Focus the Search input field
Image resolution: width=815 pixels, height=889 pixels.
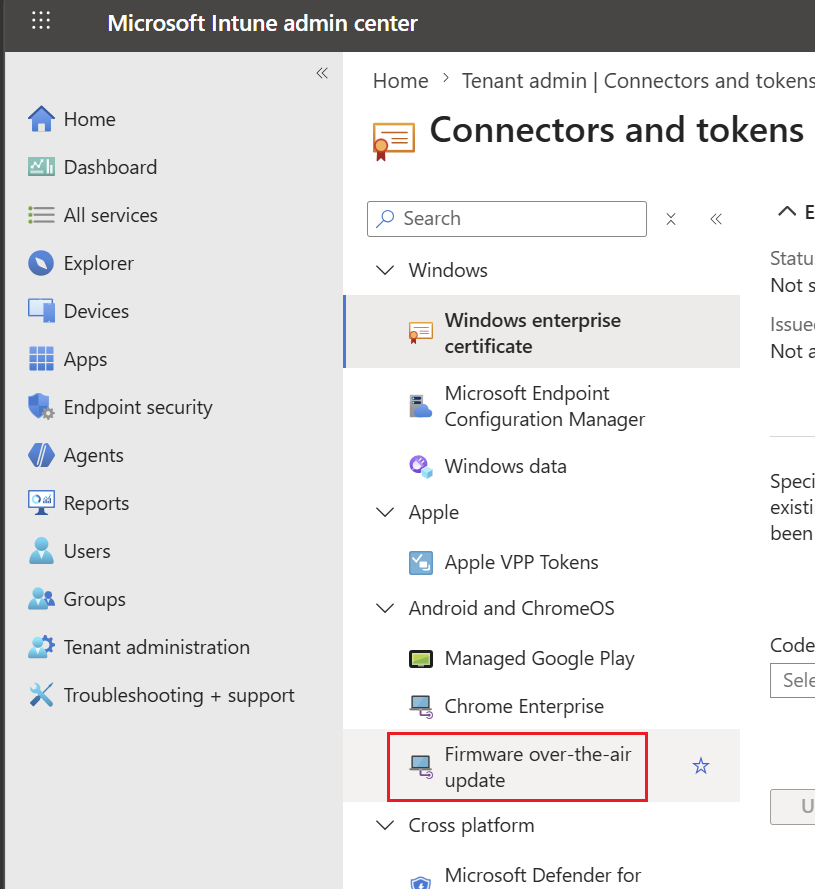click(506, 219)
